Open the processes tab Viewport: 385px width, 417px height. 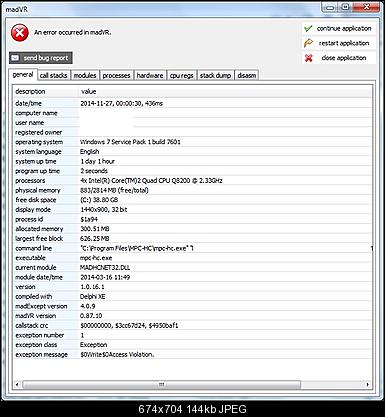(116, 76)
